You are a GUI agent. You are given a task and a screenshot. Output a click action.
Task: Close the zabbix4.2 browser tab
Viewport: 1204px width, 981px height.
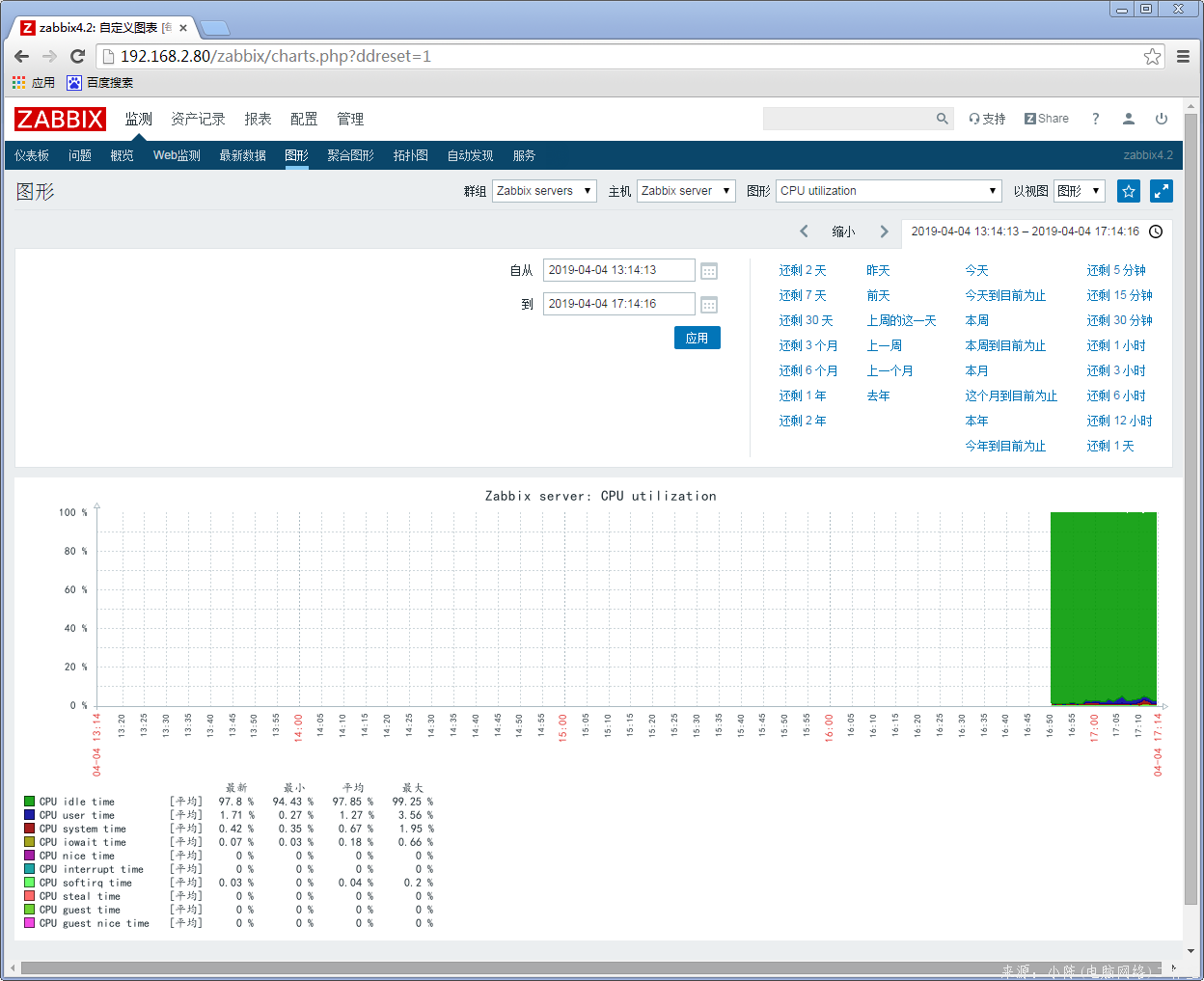[x=183, y=28]
